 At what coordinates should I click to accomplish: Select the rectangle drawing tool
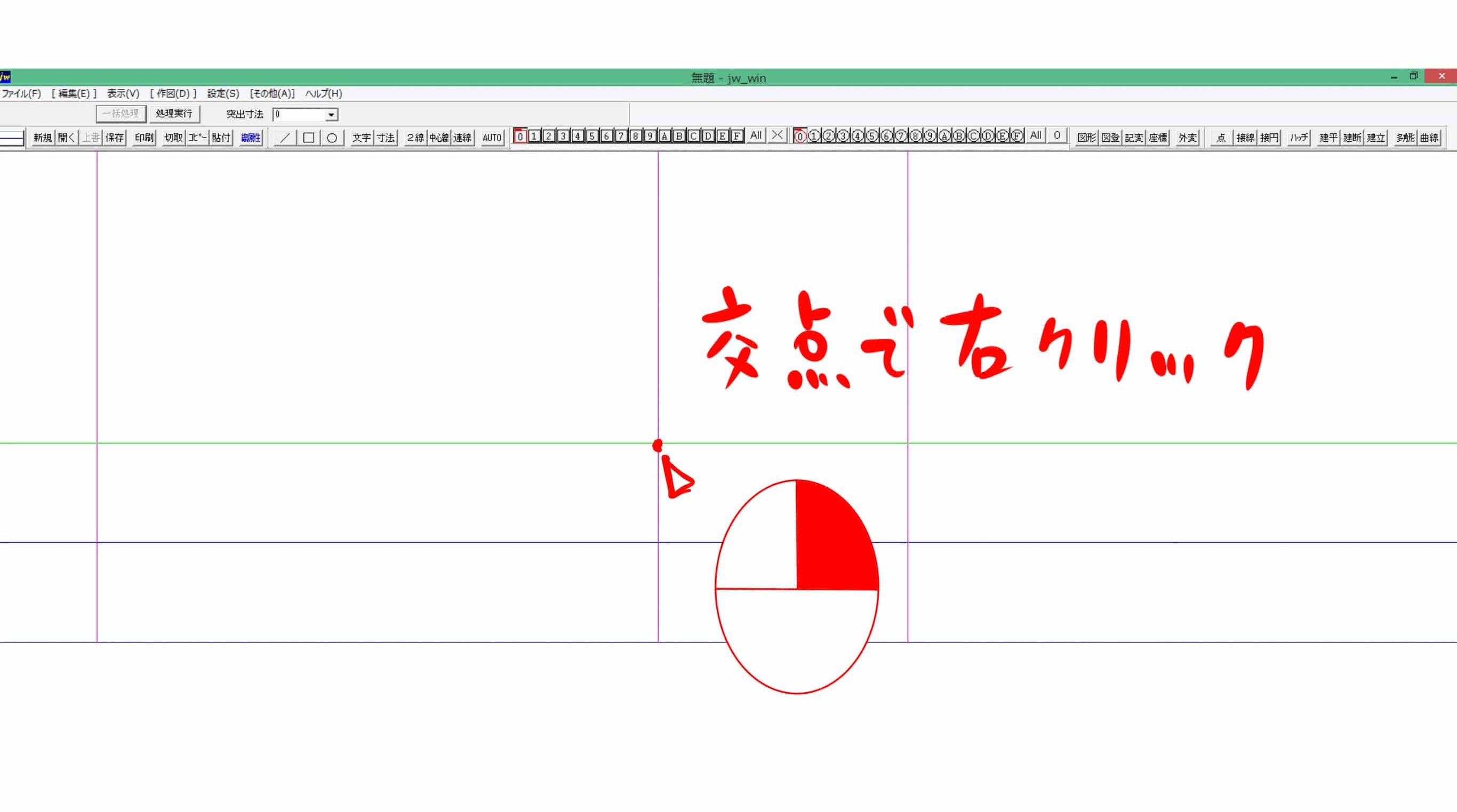(x=308, y=138)
